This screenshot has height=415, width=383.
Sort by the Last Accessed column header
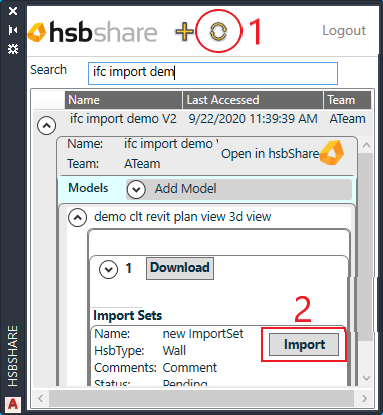coord(253,100)
